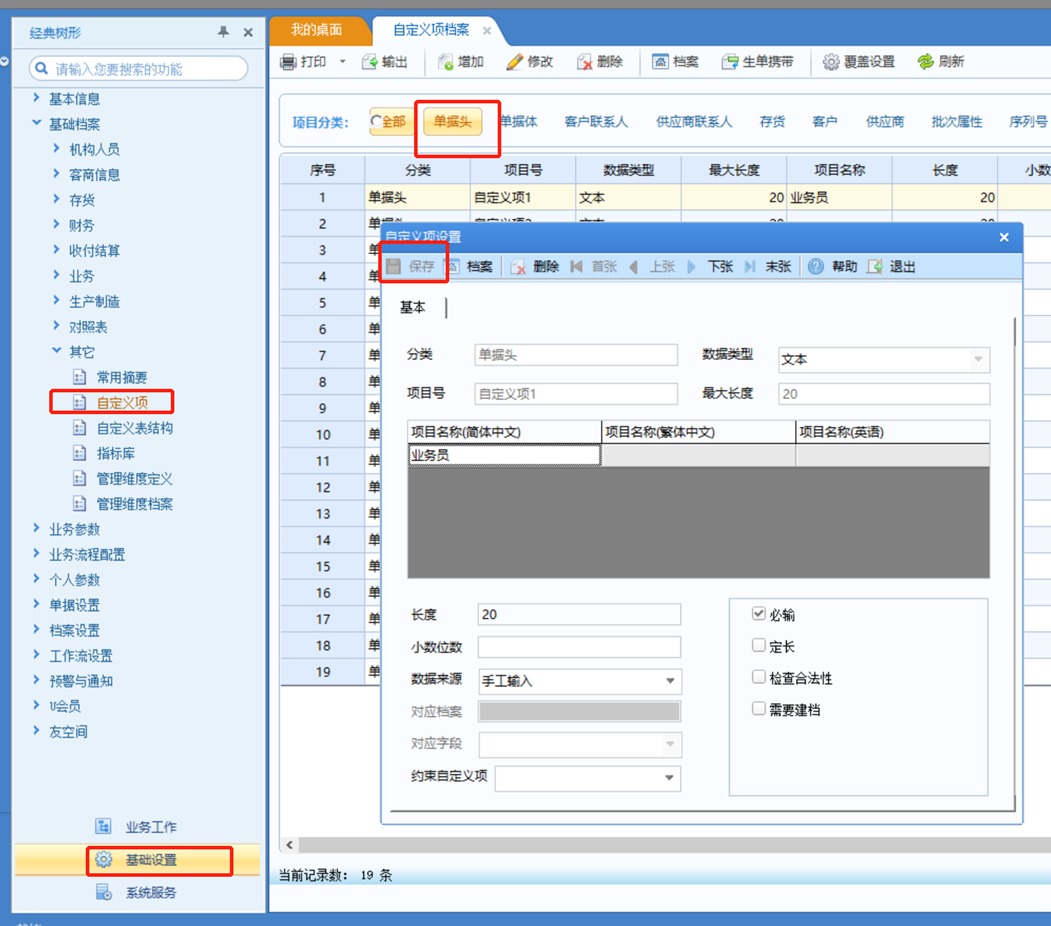Viewport: 1051px width, 926px height.
Task: Expand 业务参数 tree node
Action: tap(36, 528)
